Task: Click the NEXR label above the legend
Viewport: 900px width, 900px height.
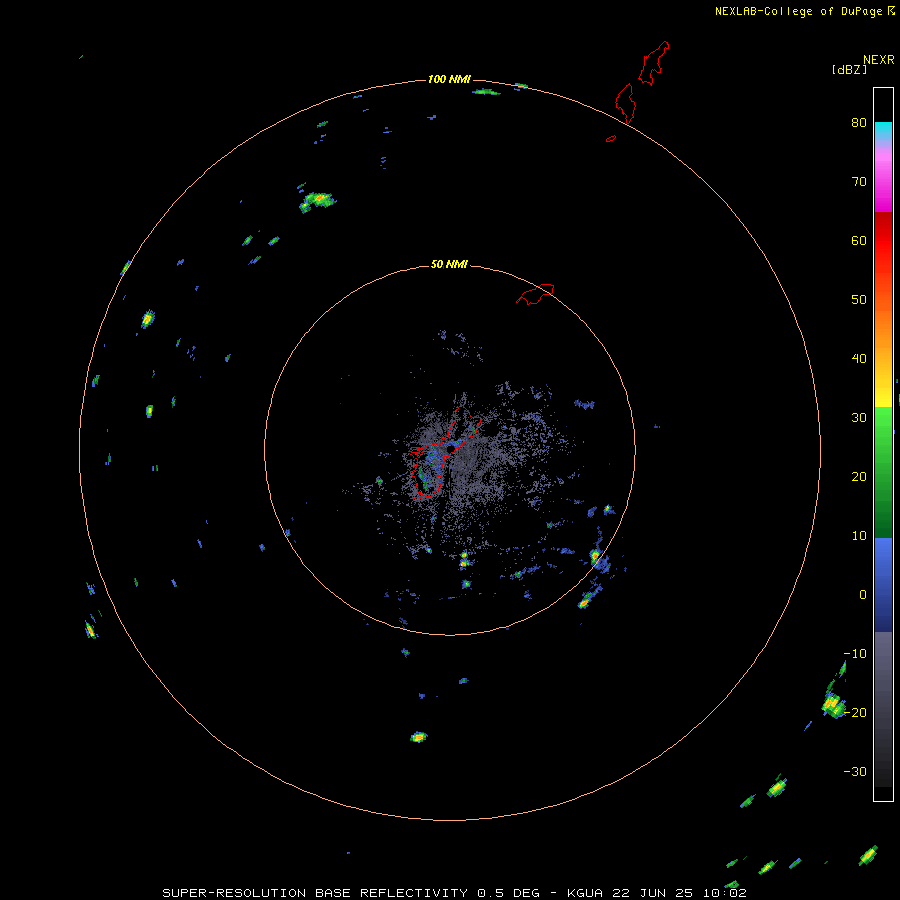Action: pyautogui.click(x=879, y=60)
